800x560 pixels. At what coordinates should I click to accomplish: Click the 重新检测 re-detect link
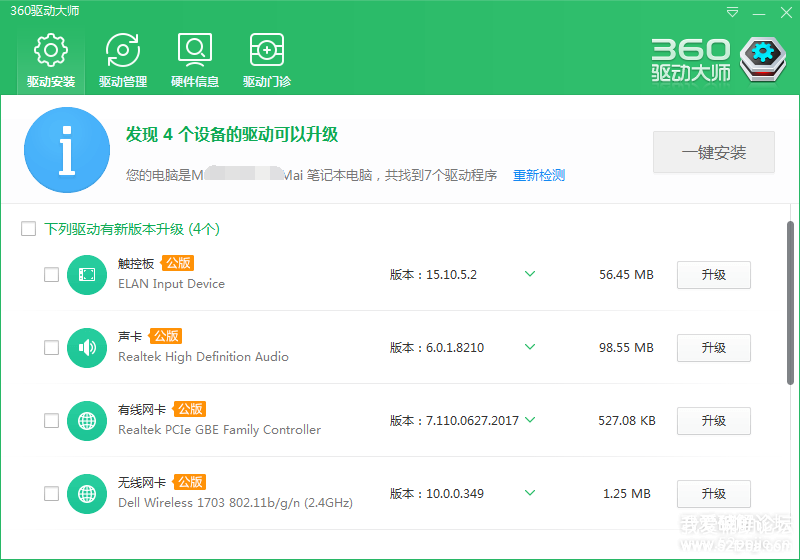(539, 175)
